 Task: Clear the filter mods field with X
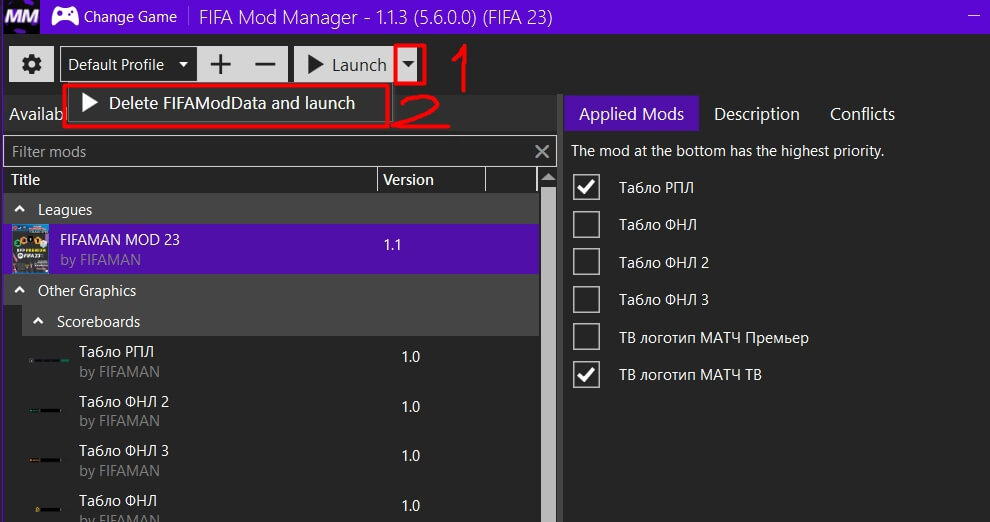pos(542,151)
